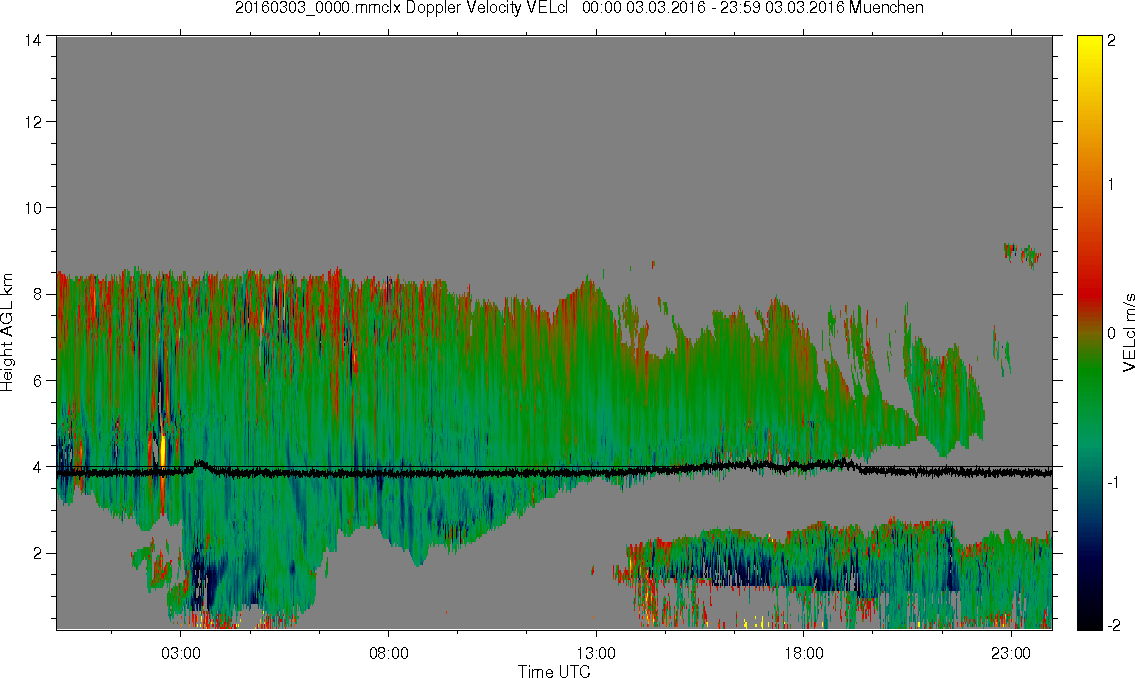Click the black line at 4 km near 13:00
This screenshot has width=1135, height=678.
(x=596, y=471)
